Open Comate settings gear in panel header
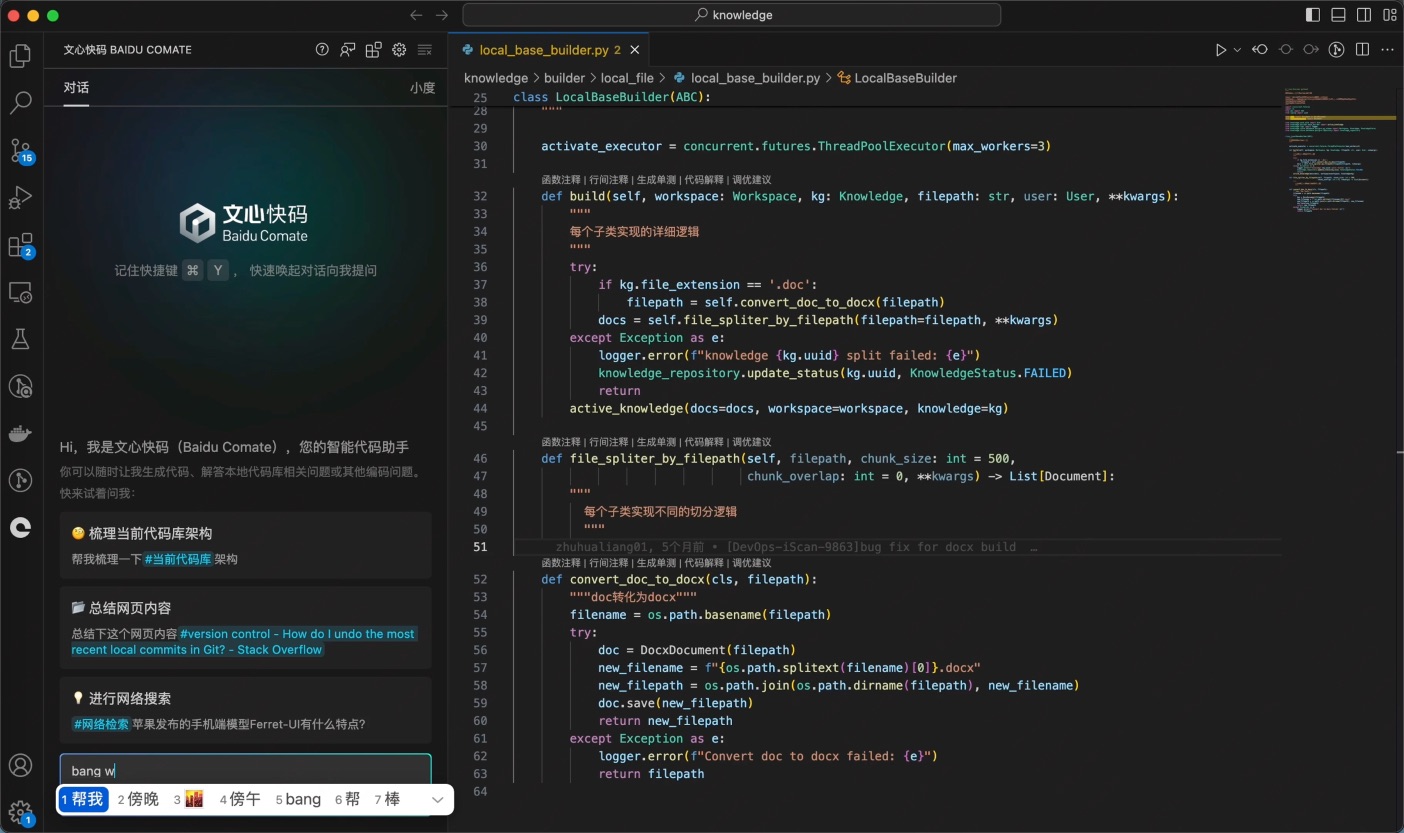1404x833 pixels. pos(399,49)
